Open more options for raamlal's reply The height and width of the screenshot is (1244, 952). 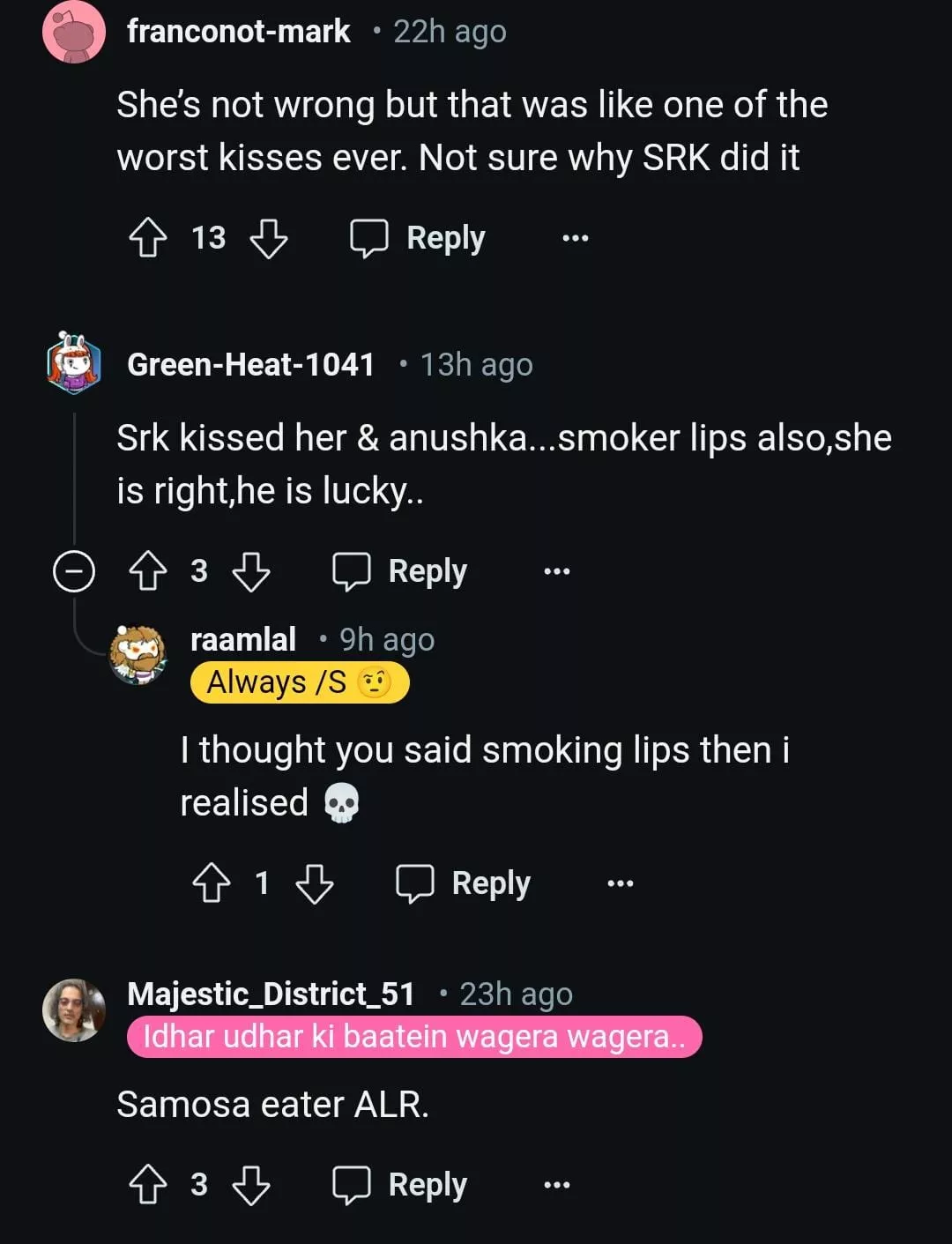coord(620,883)
